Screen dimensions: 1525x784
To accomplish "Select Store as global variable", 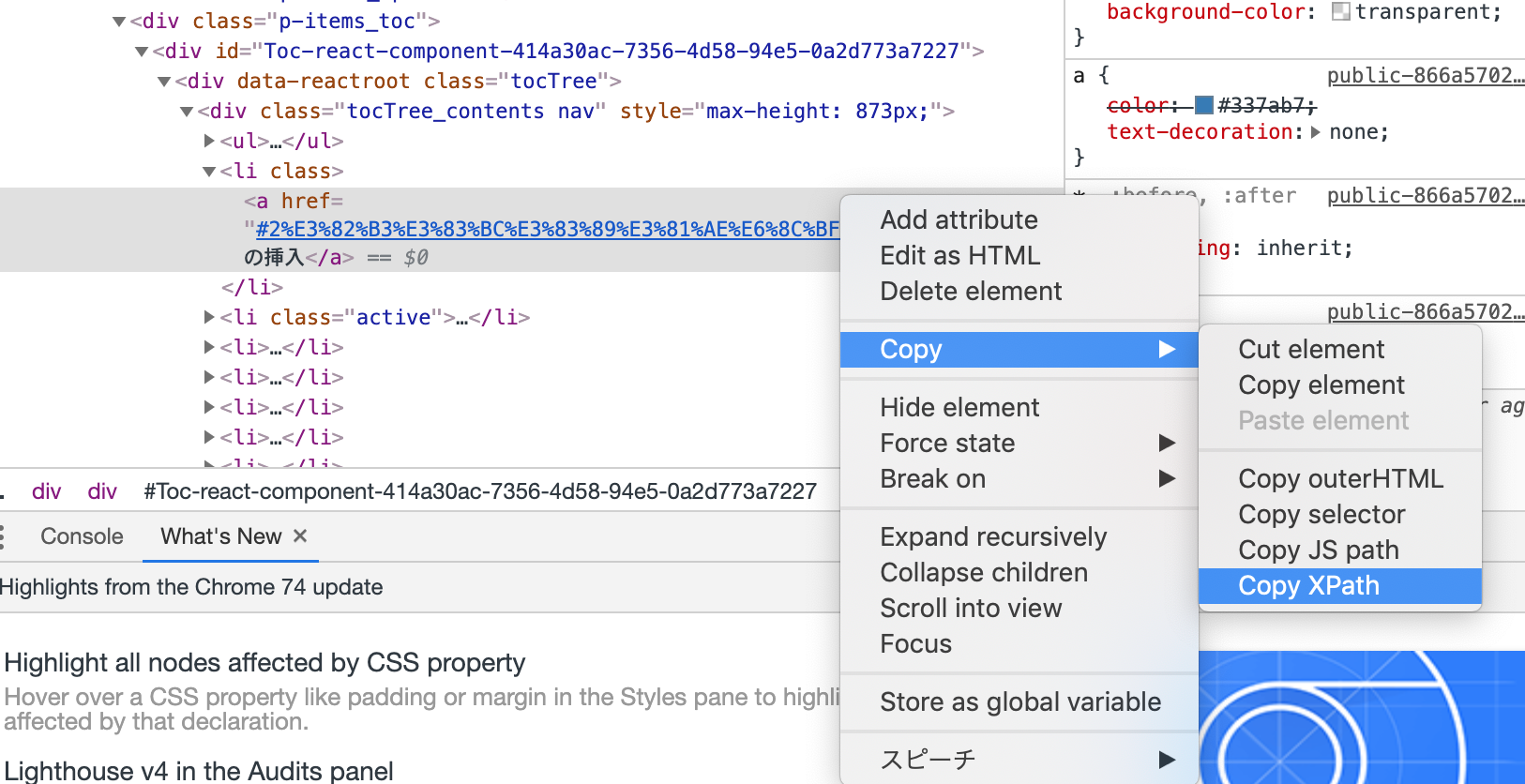I will pyautogui.click(x=1019, y=701).
